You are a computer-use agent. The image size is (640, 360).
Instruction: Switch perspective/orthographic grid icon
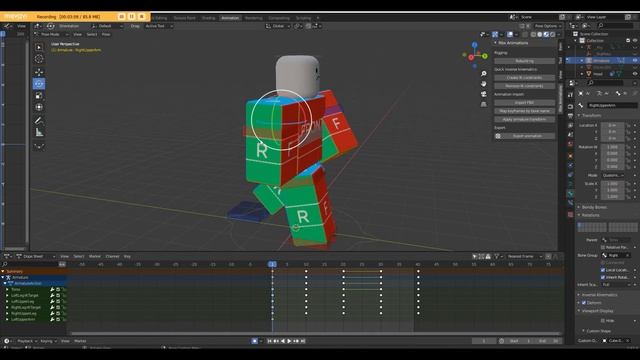pos(484,104)
